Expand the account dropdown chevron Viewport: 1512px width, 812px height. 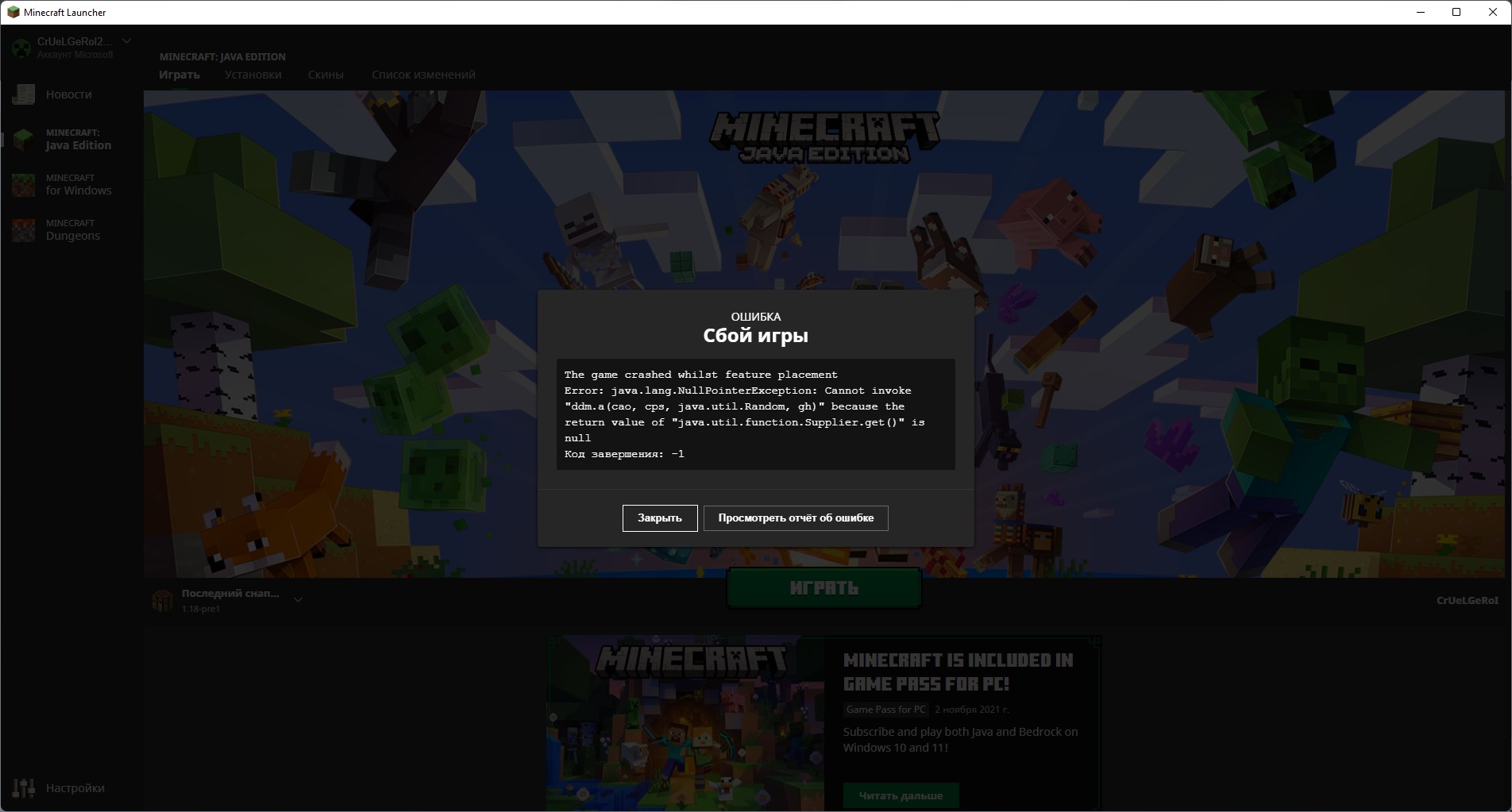[x=127, y=41]
